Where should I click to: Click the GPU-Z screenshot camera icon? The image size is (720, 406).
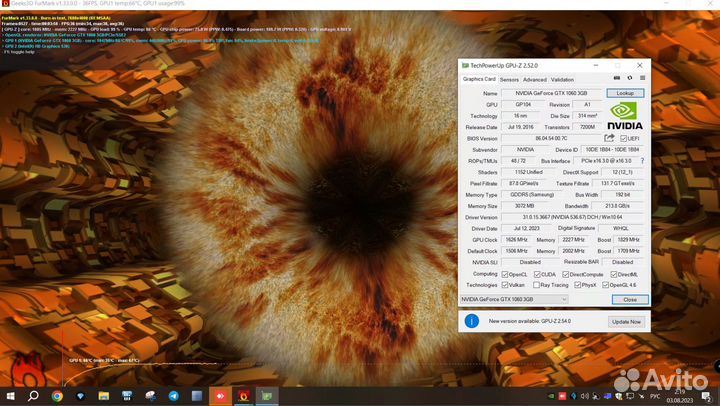pos(617,78)
